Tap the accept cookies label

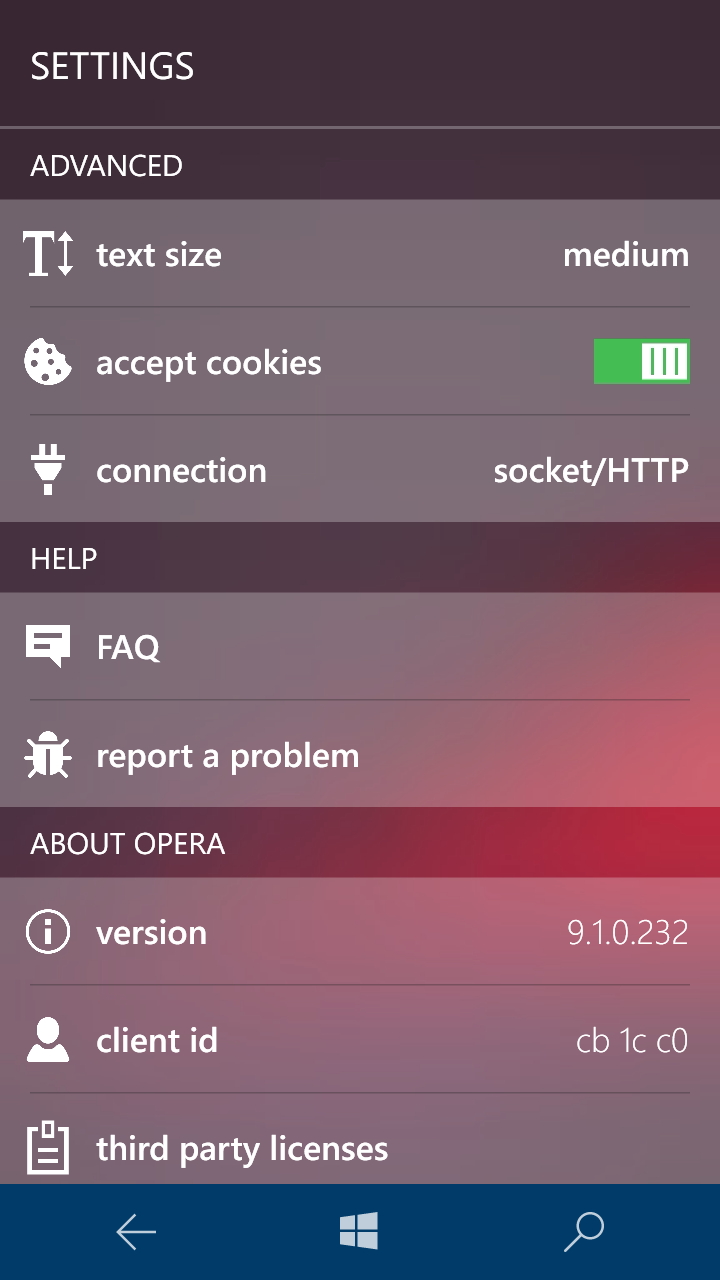click(x=208, y=363)
